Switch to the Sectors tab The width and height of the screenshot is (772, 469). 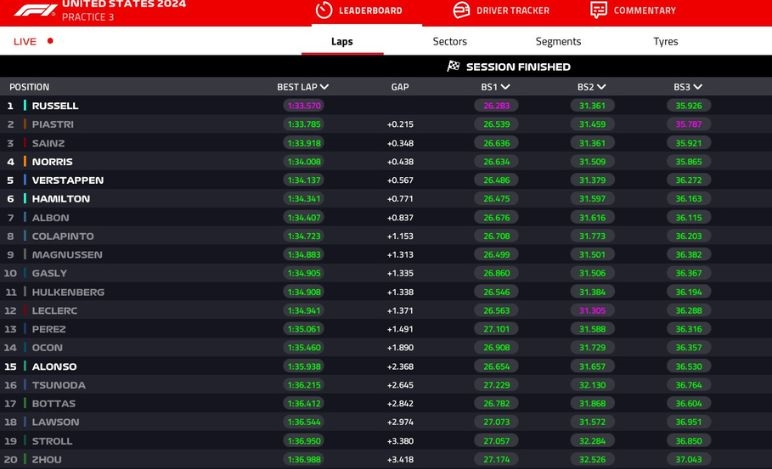[x=449, y=42]
